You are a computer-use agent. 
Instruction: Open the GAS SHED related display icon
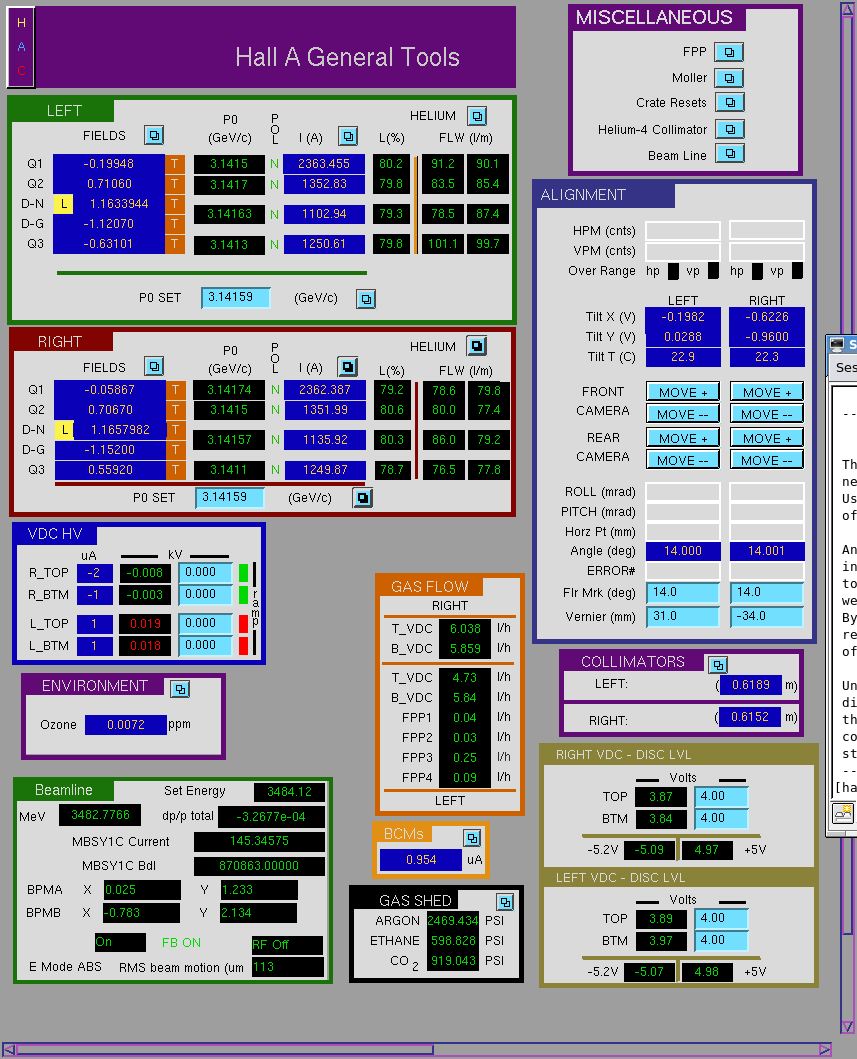click(x=505, y=902)
